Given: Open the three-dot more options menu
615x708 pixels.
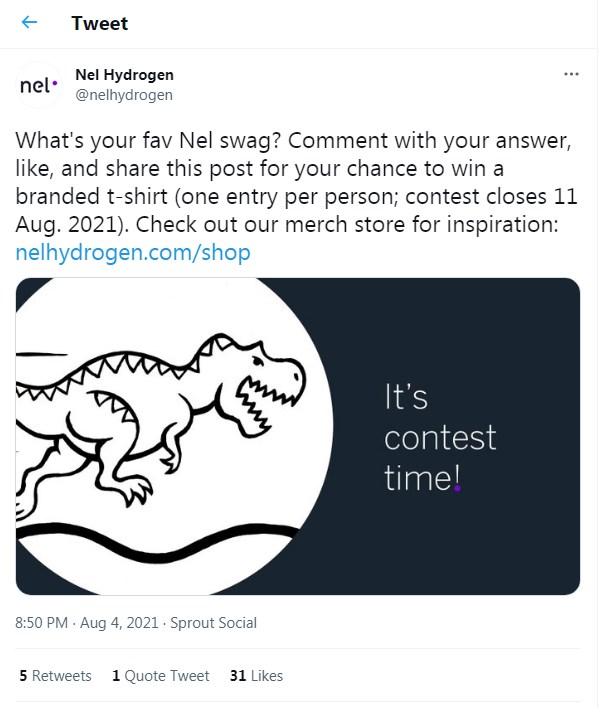Looking at the screenshot, I should tap(571, 75).
